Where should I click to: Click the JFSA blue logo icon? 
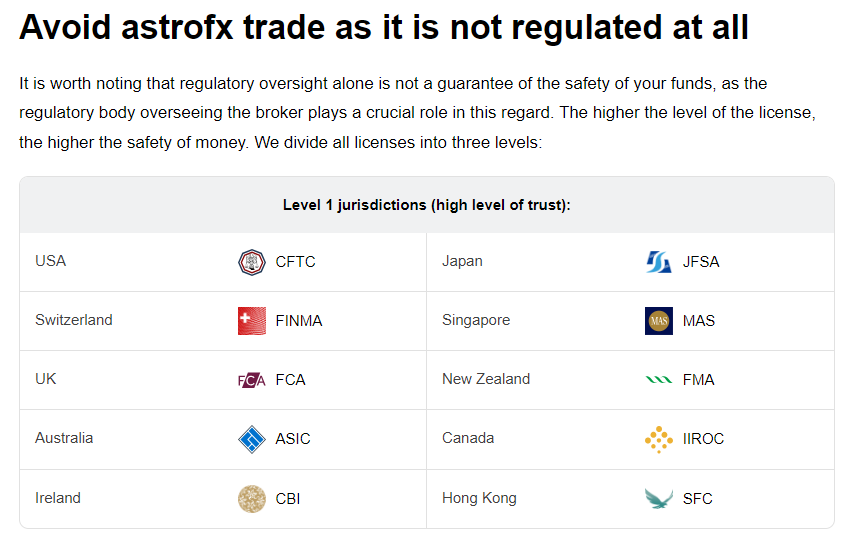pos(659,262)
